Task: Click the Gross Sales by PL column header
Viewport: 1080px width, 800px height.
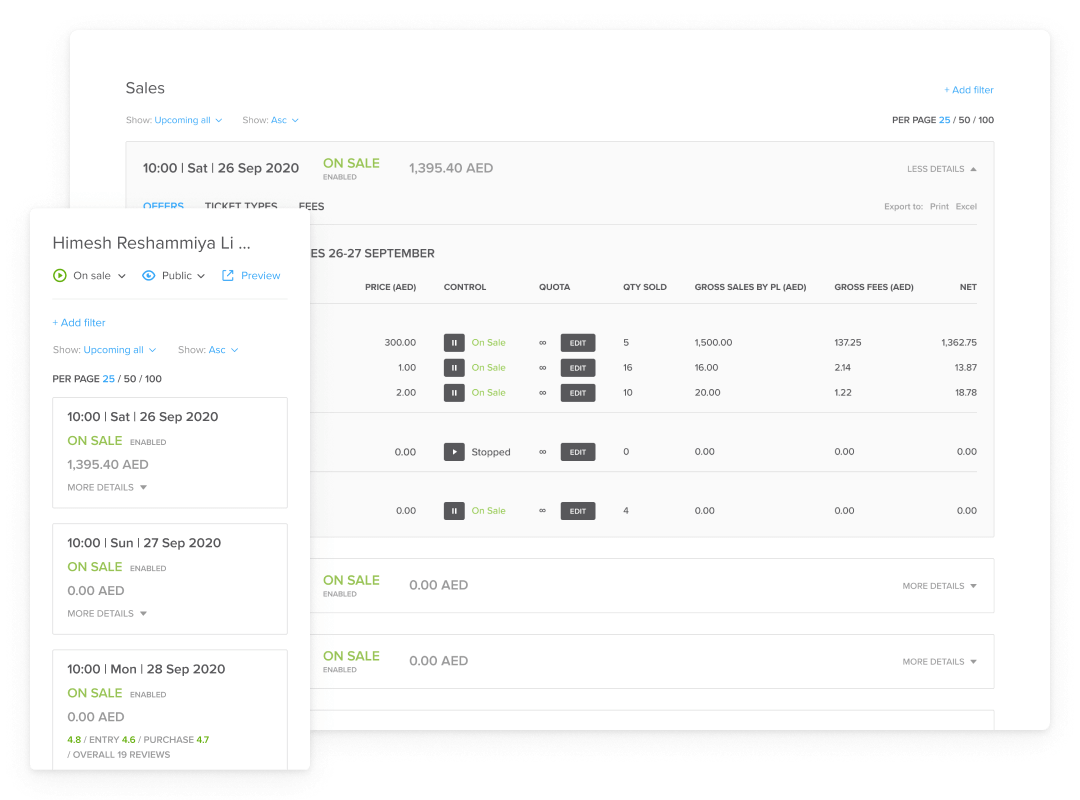Action: click(x=750, y=287)
